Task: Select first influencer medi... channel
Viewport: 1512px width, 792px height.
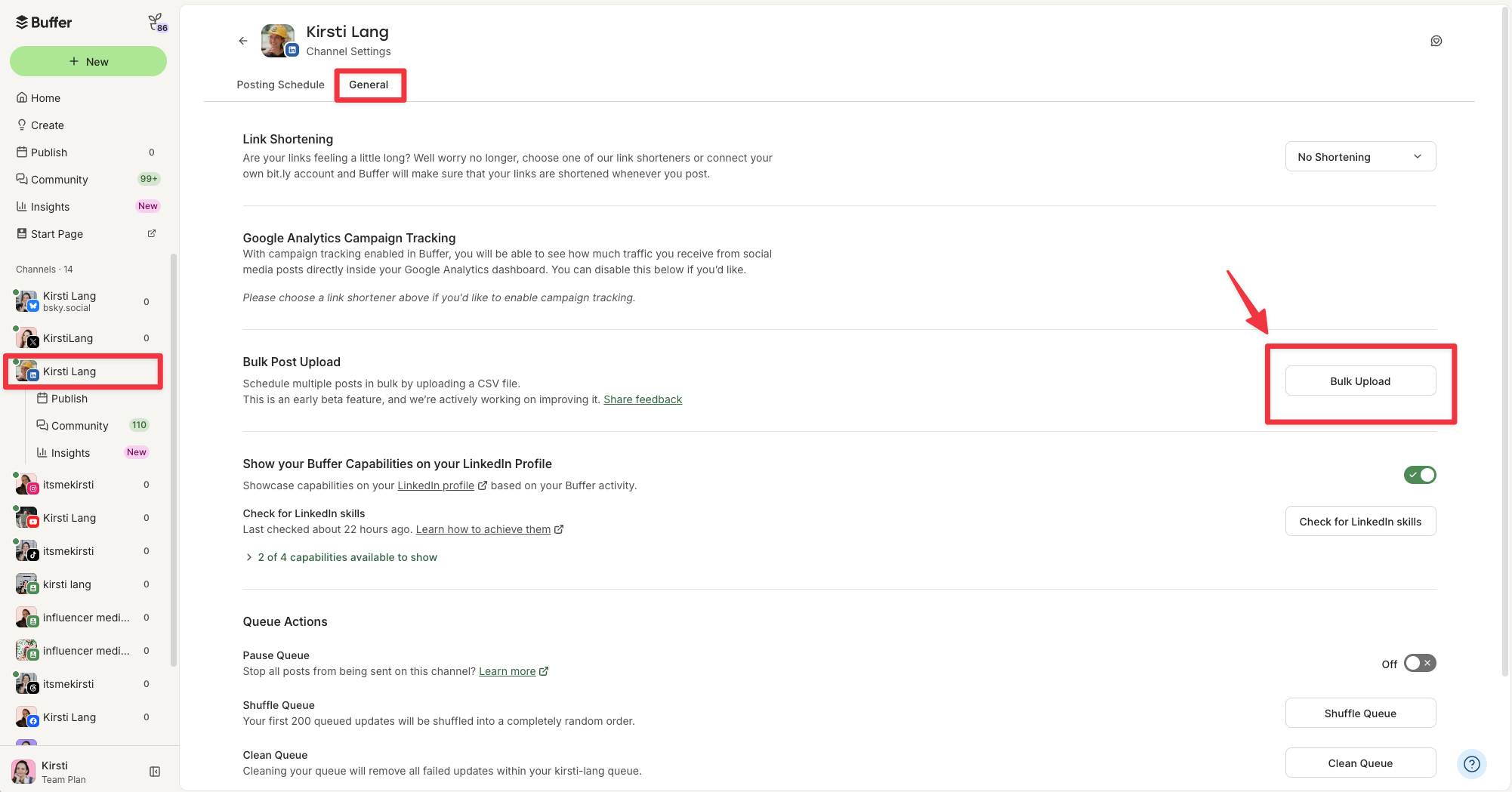Action: pyautogui.click(x=83, y=618)
